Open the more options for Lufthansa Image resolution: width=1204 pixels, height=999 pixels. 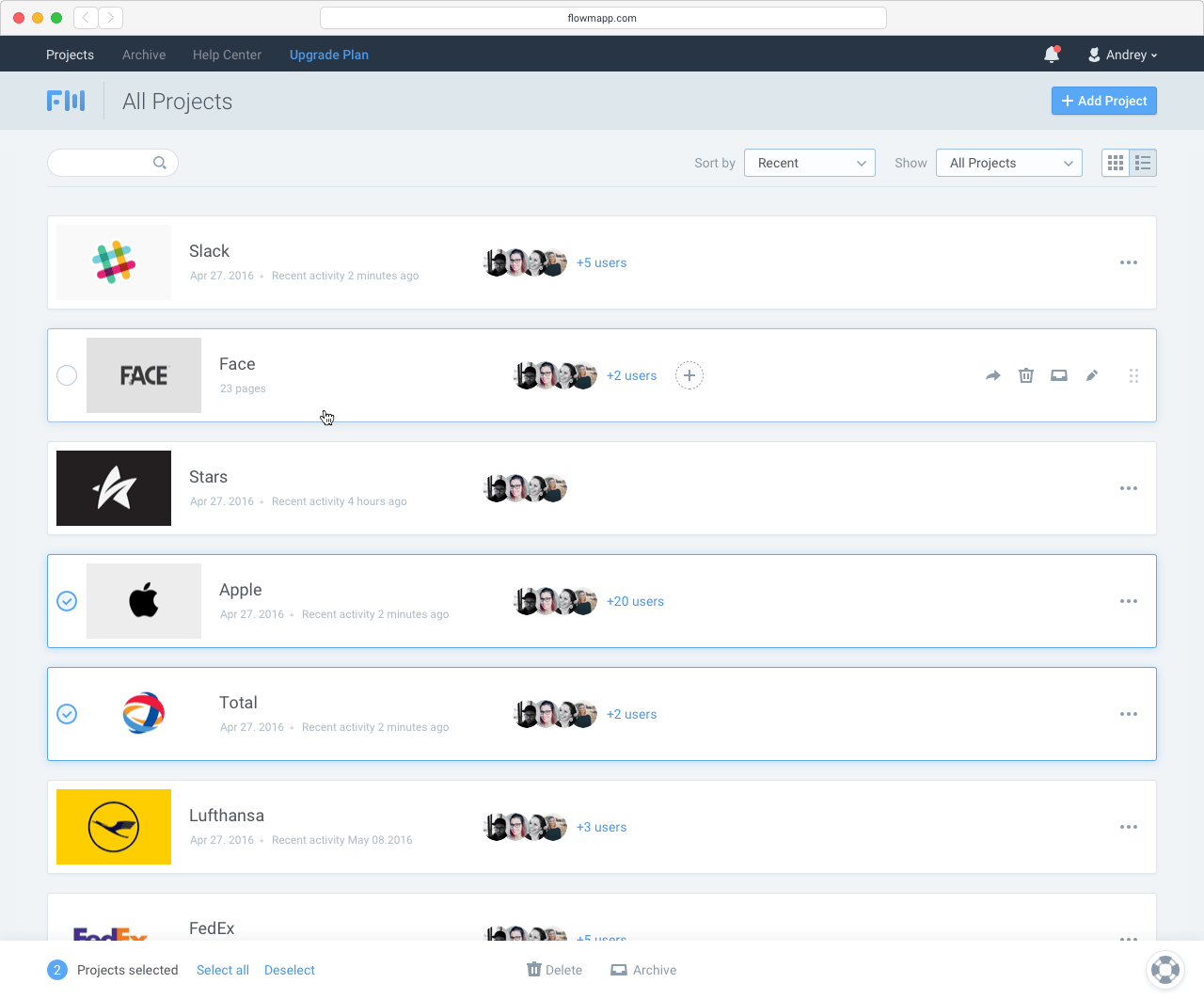coord(1129,827)
